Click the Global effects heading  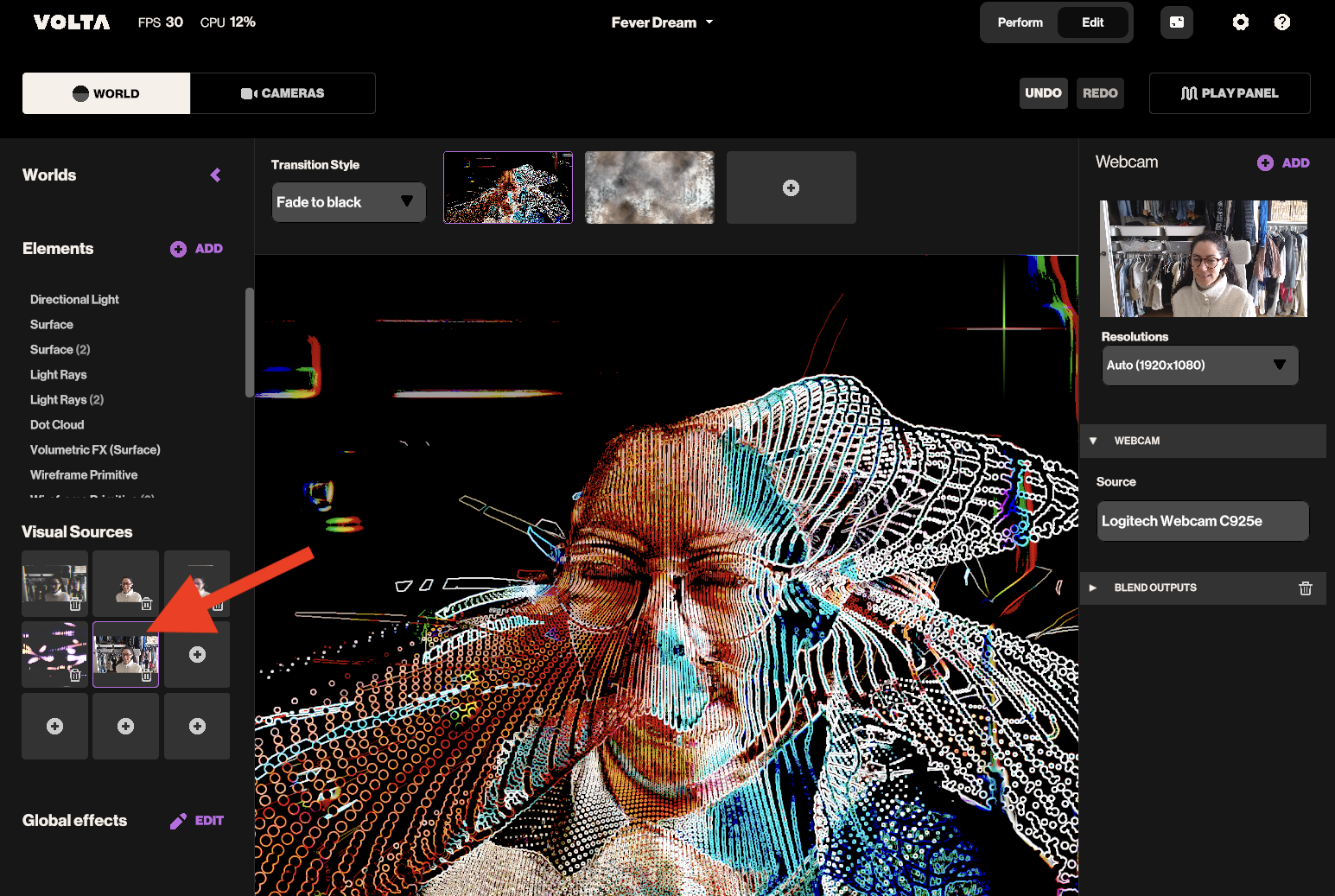[x=74, y=821]
